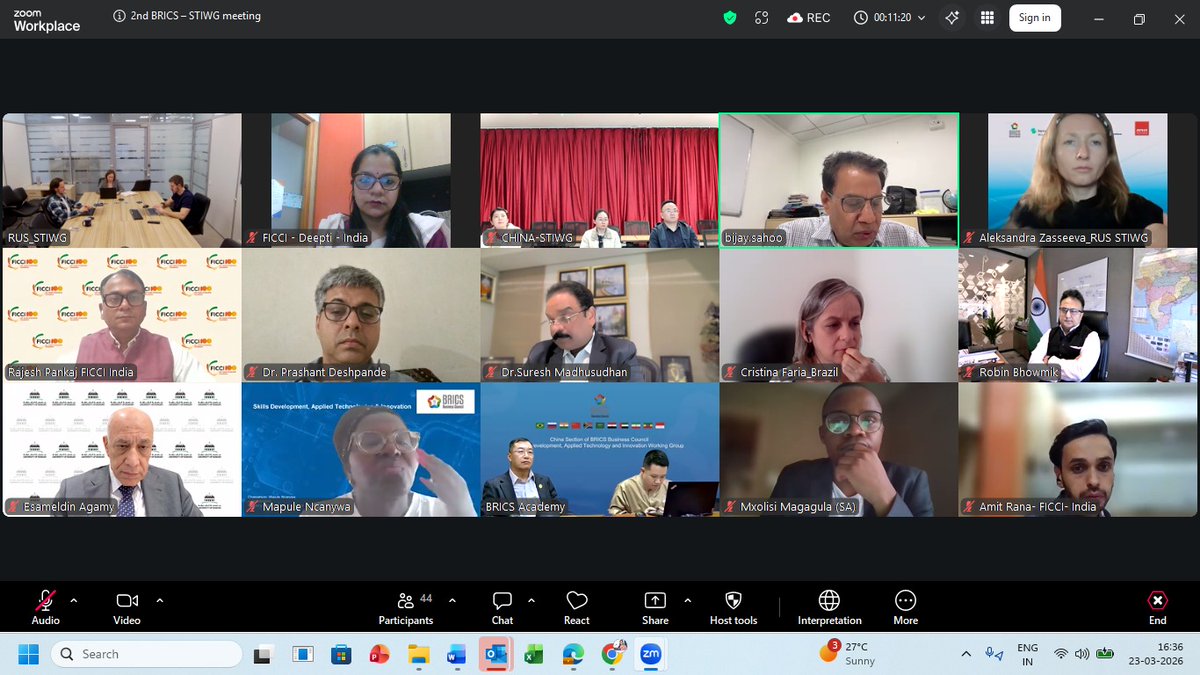The width and height of the screenshot is (1200, 675).
Task: Expand the arrow next to Chat
Action: pos(531,601)
